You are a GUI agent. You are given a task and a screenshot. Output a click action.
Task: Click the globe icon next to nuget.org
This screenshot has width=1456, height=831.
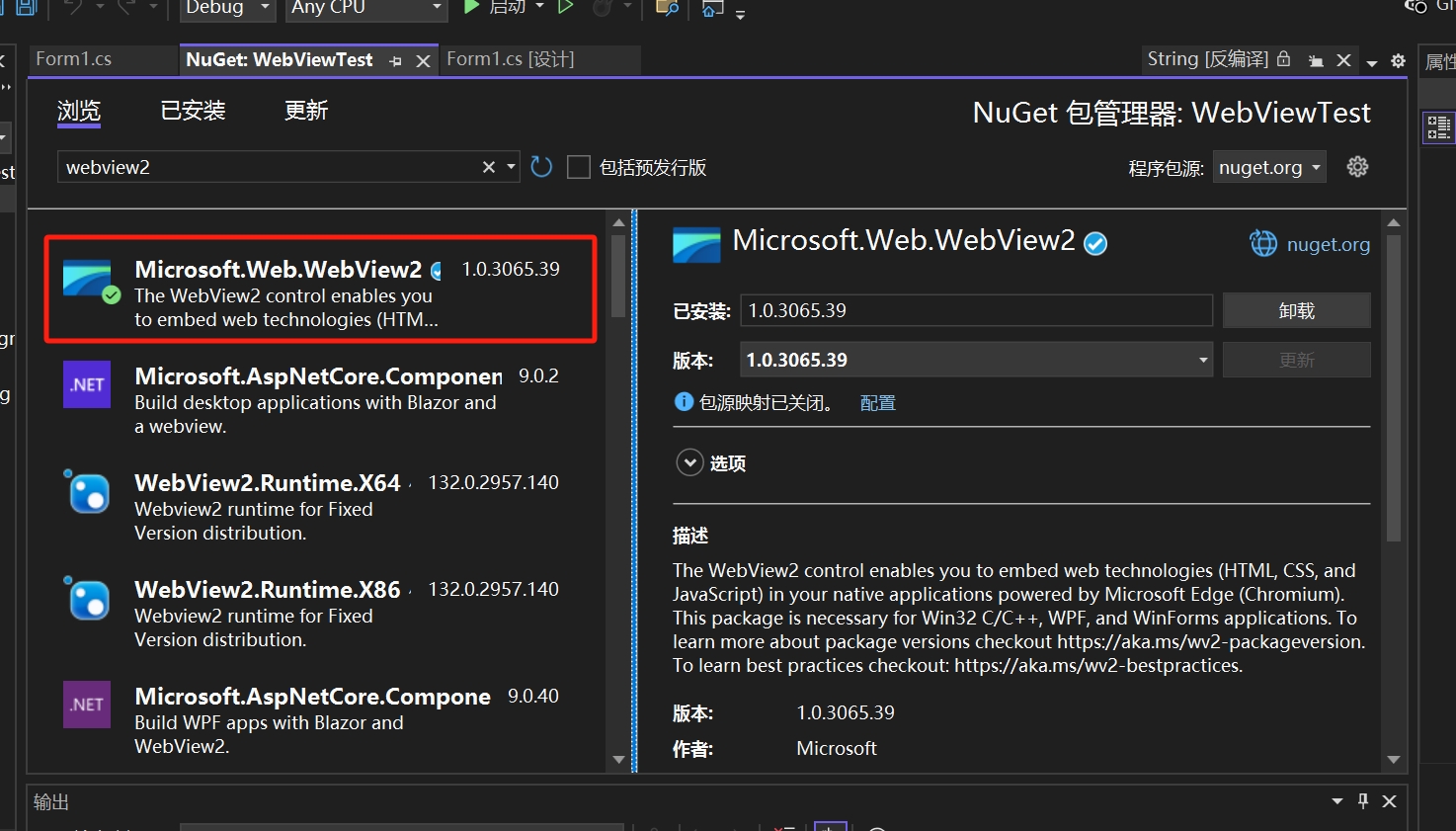point(1263,243)
